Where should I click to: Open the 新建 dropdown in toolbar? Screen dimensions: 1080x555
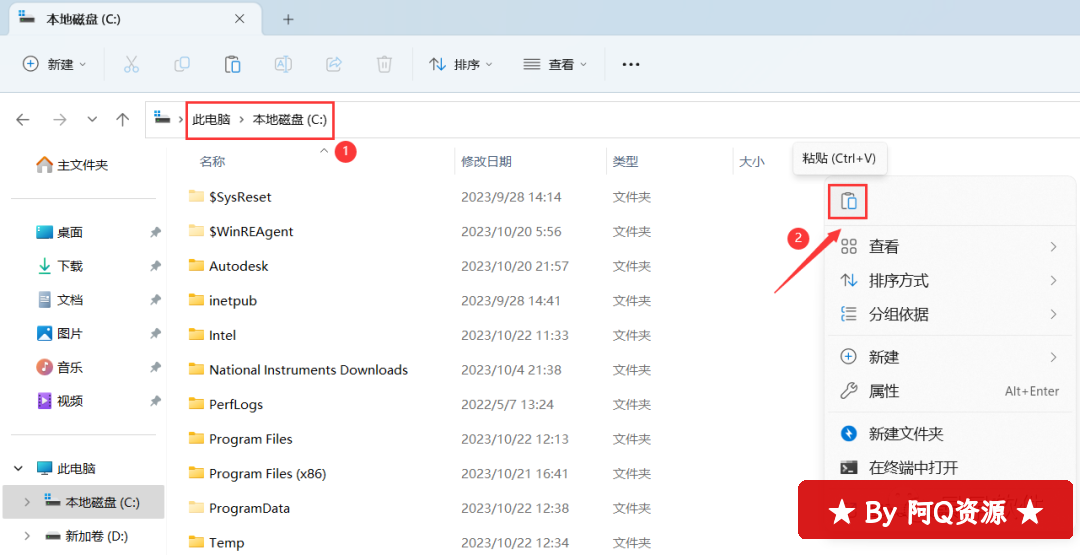[55, 64]
